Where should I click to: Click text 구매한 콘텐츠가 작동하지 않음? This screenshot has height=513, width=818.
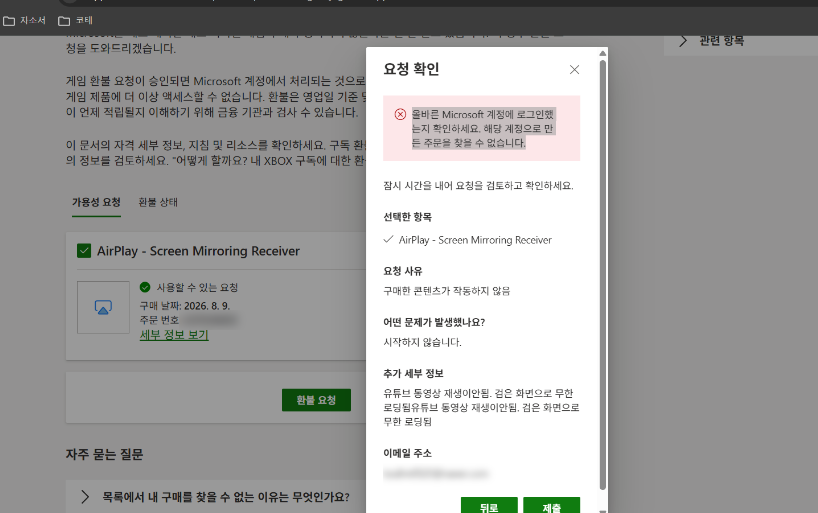(x=447, y=291)
